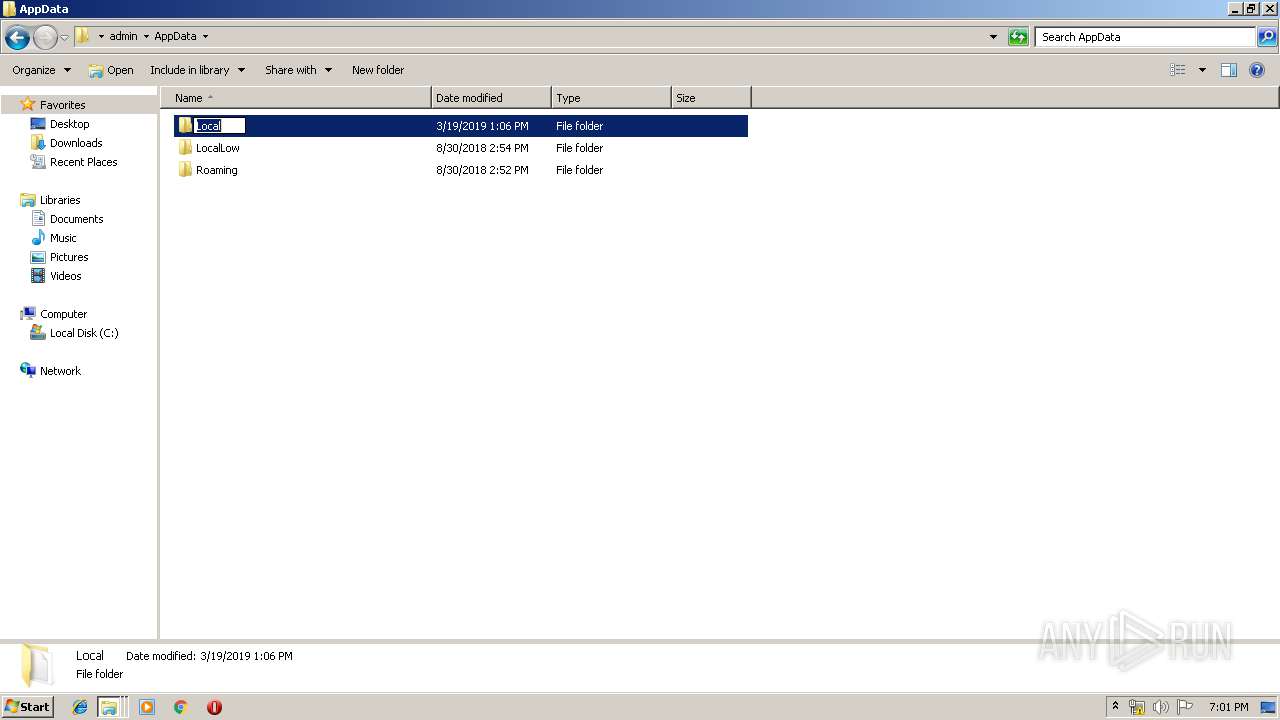Click Roaming's date 8/30/2018 2:52 PM
Screen dimensions: 1280x720
482,170
